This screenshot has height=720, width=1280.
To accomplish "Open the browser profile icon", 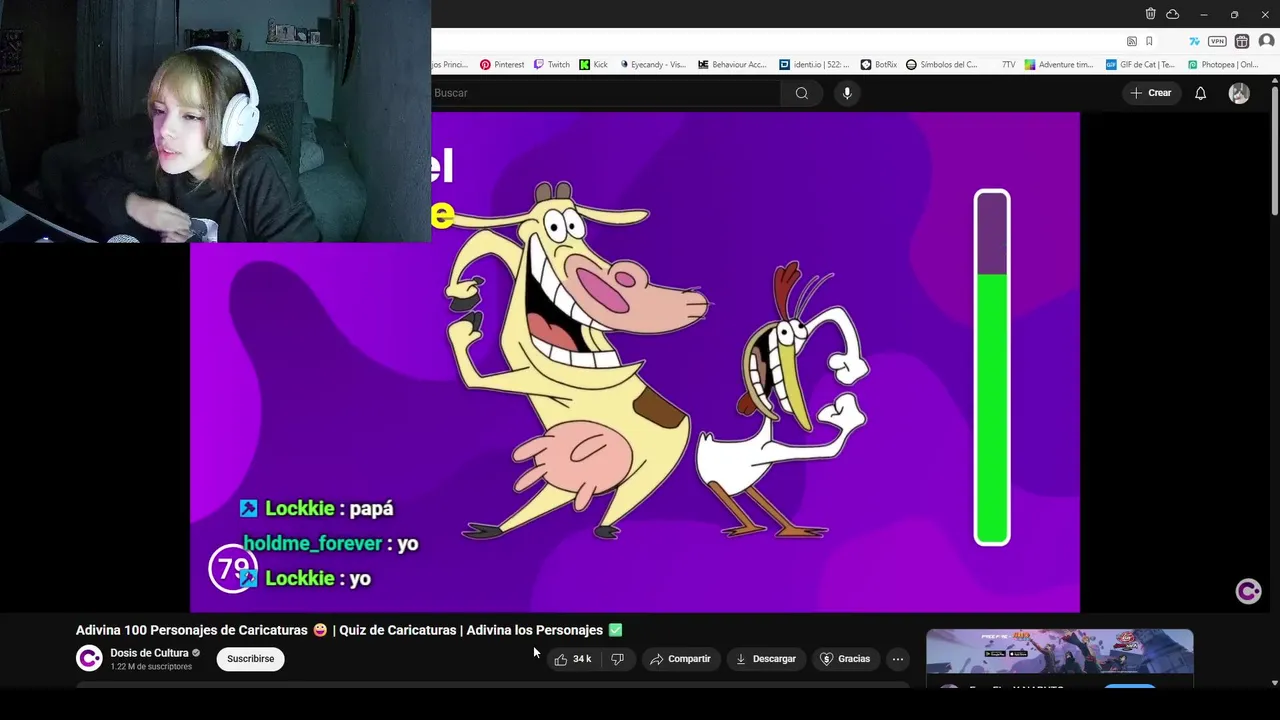I will [x=1266, y=41].
